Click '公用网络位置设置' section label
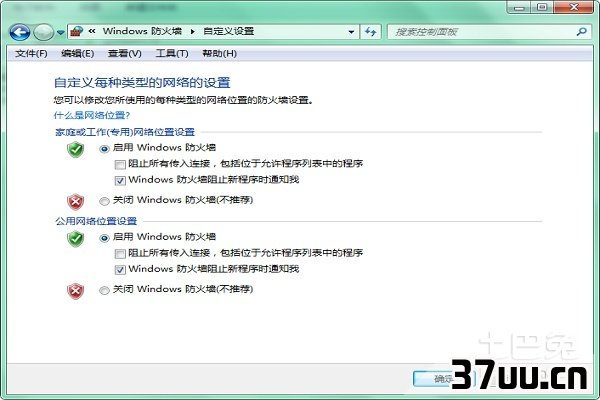 [x=96, y=221]
